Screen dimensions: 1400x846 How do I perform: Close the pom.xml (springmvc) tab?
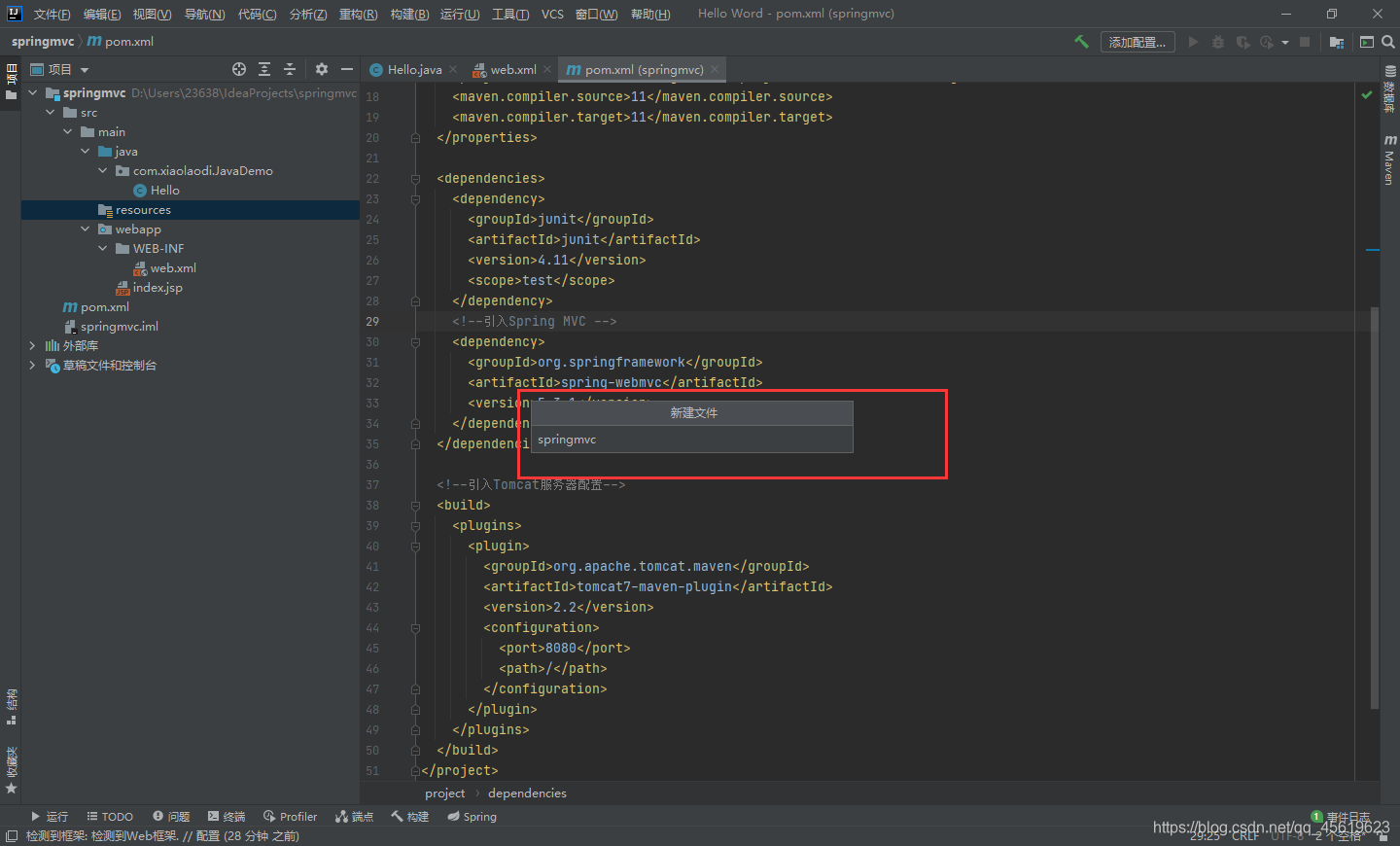[x=715, y=69]
